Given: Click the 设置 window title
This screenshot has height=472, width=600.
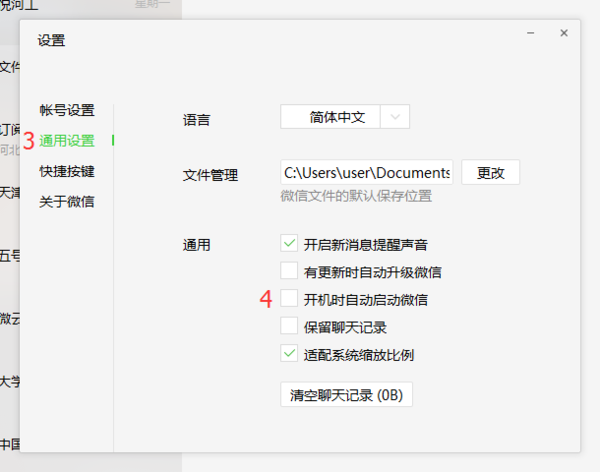Looking at the screenshot, I should (51, 40).
